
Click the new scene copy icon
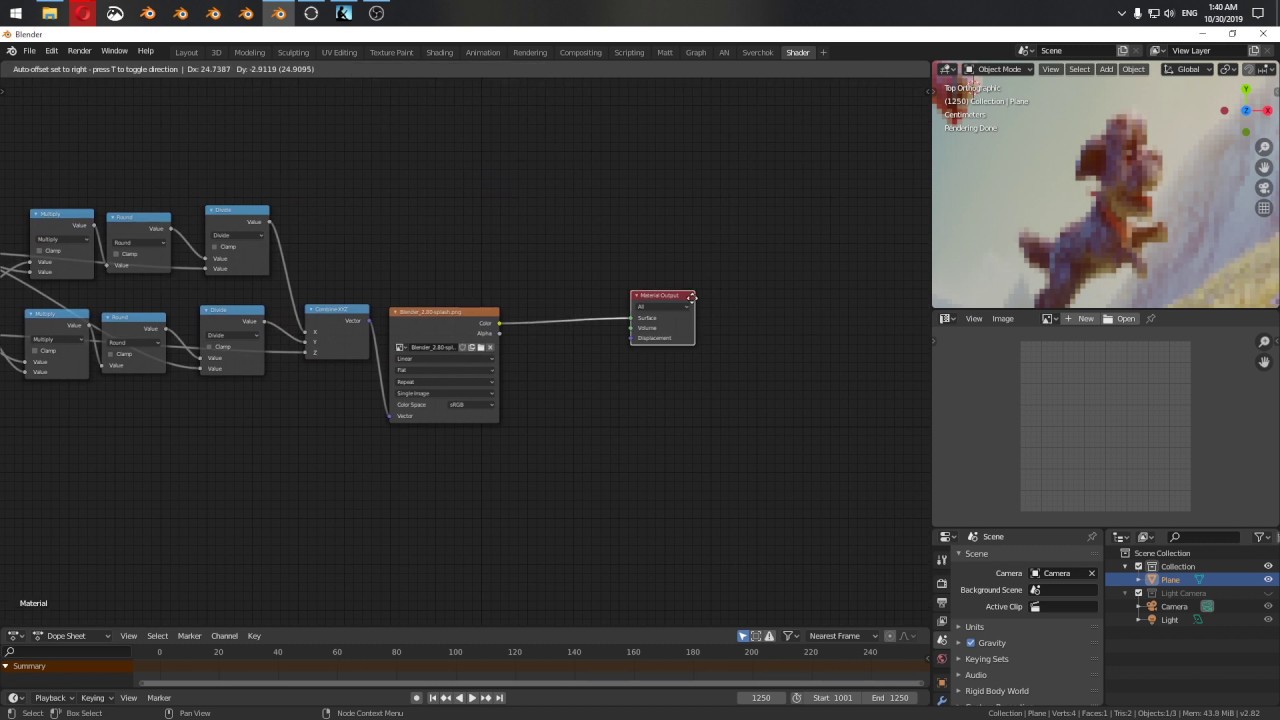click(1123, 51)
